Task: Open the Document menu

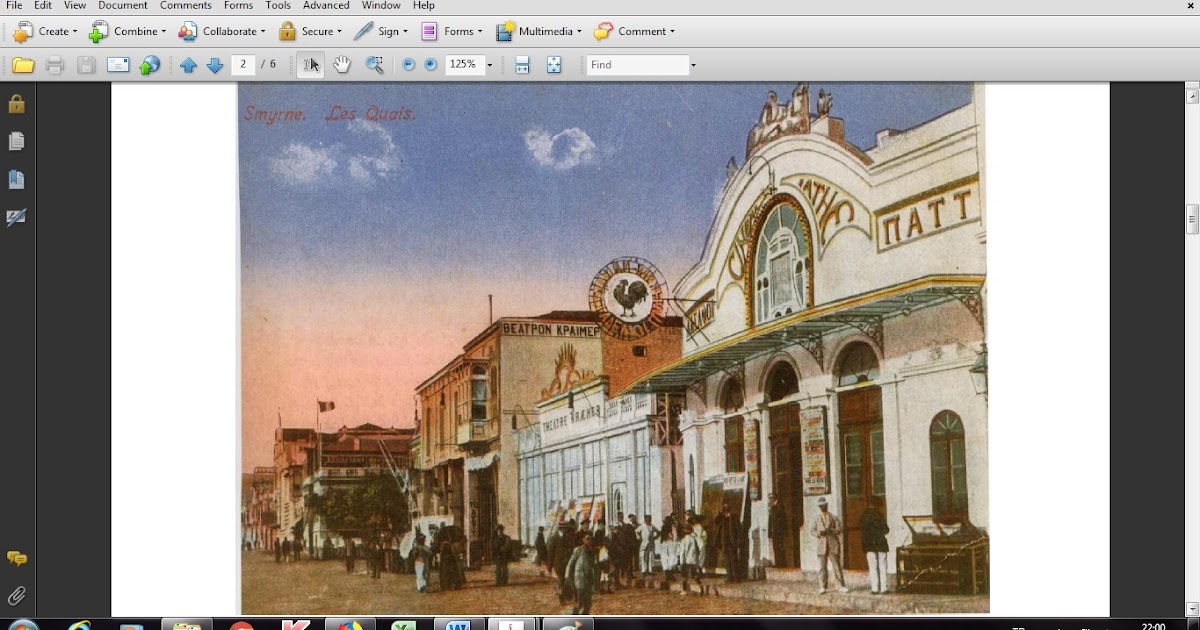Action: coord(123,6)
